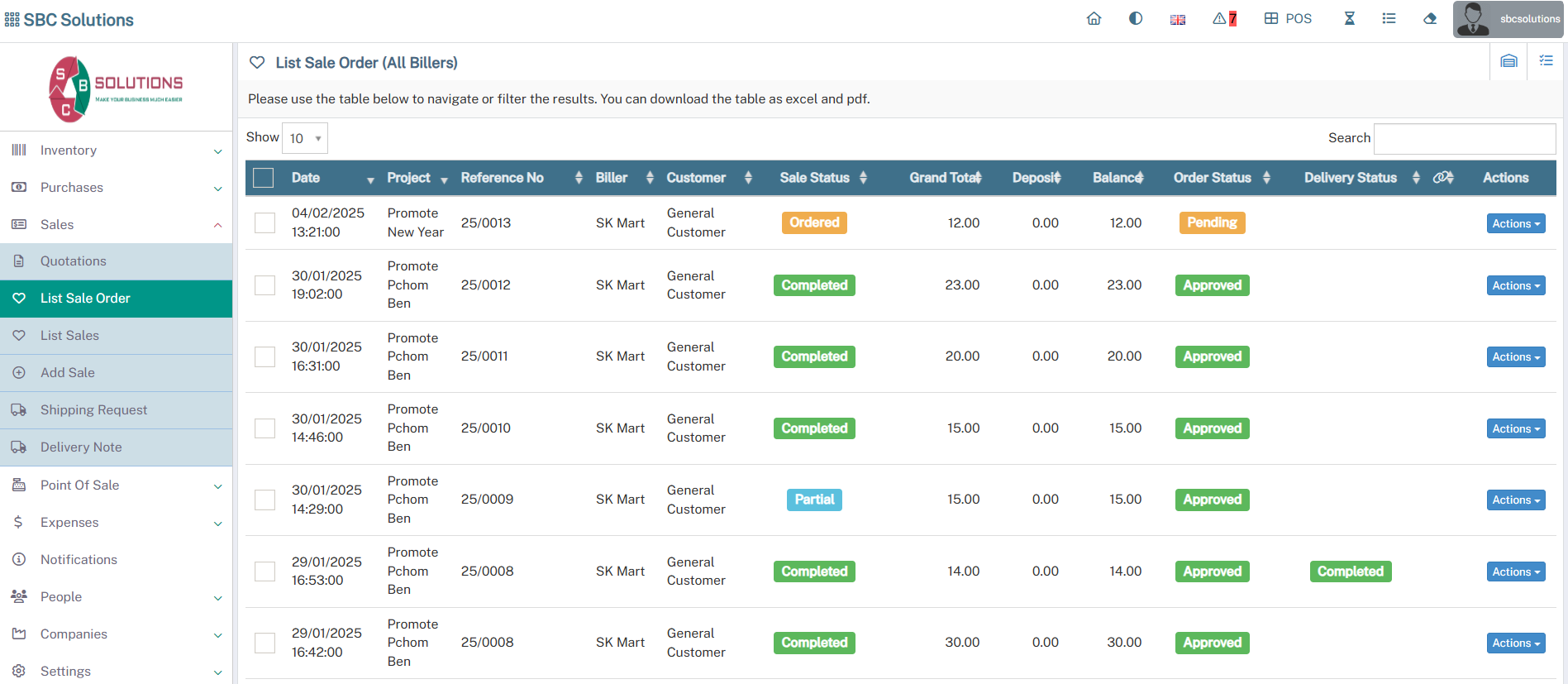Tick the select-all checkbox in table header
The image size is (1568, 684).
(x=264, y=178)
